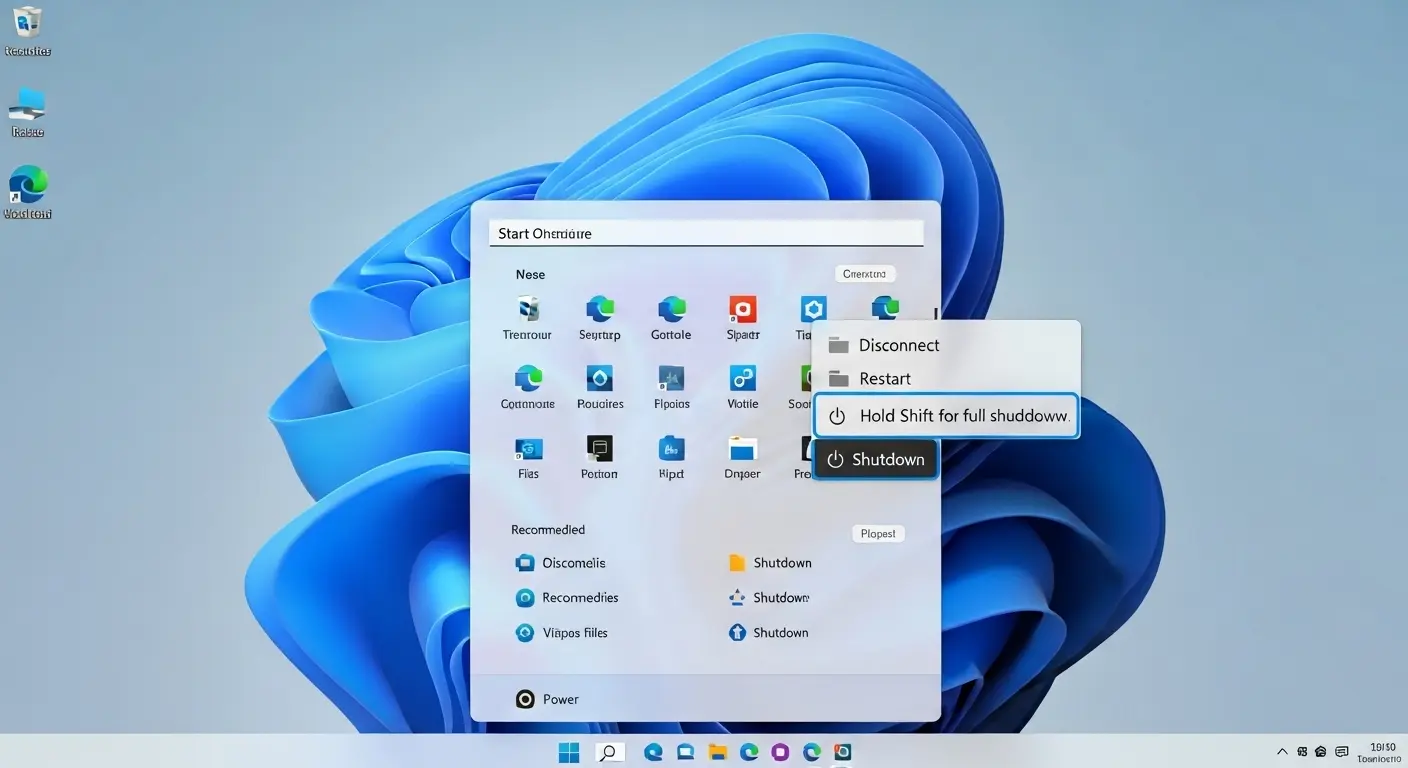The width and height of the screenshot is (1408, 768).
Task: Click the four-square icon in system tray
Action: click(1302, 752)
